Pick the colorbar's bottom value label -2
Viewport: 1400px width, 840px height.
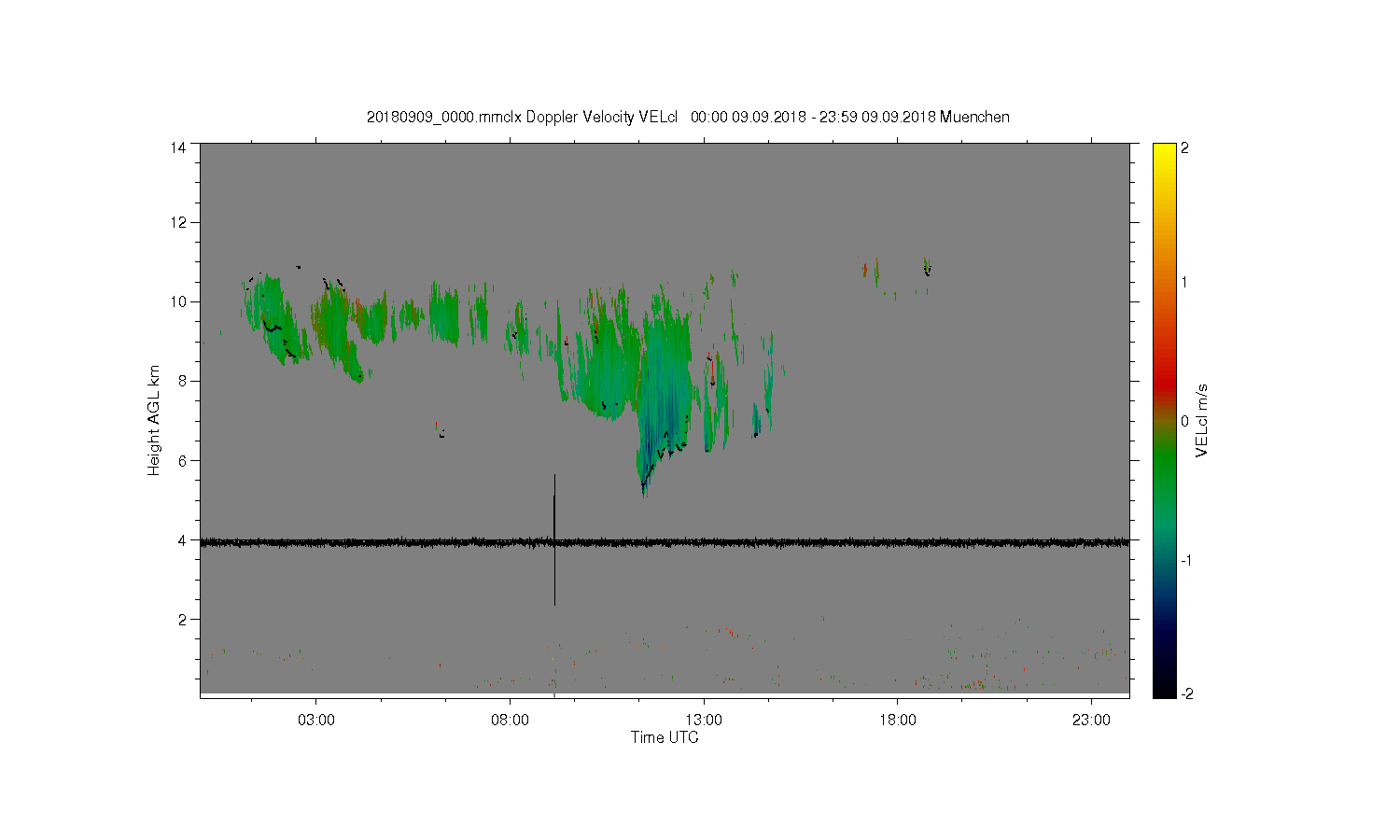click(x=1185, y=693)
